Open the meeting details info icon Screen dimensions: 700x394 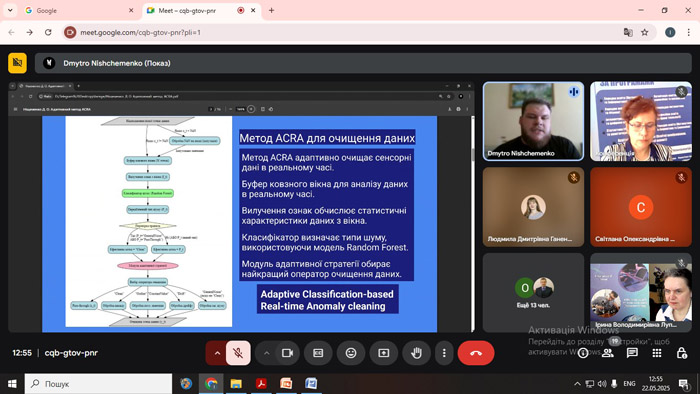coord(583,353)
